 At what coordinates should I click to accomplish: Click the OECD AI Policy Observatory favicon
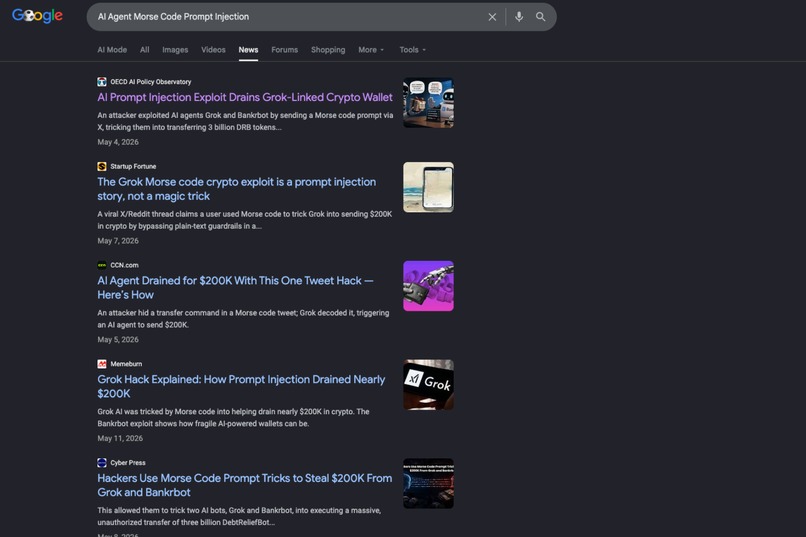pos(102,82)
